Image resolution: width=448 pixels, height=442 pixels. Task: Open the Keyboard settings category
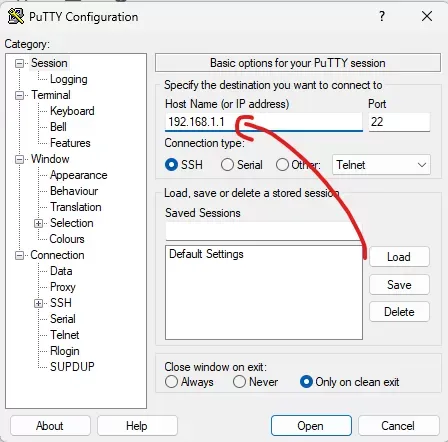click(72, 111)
